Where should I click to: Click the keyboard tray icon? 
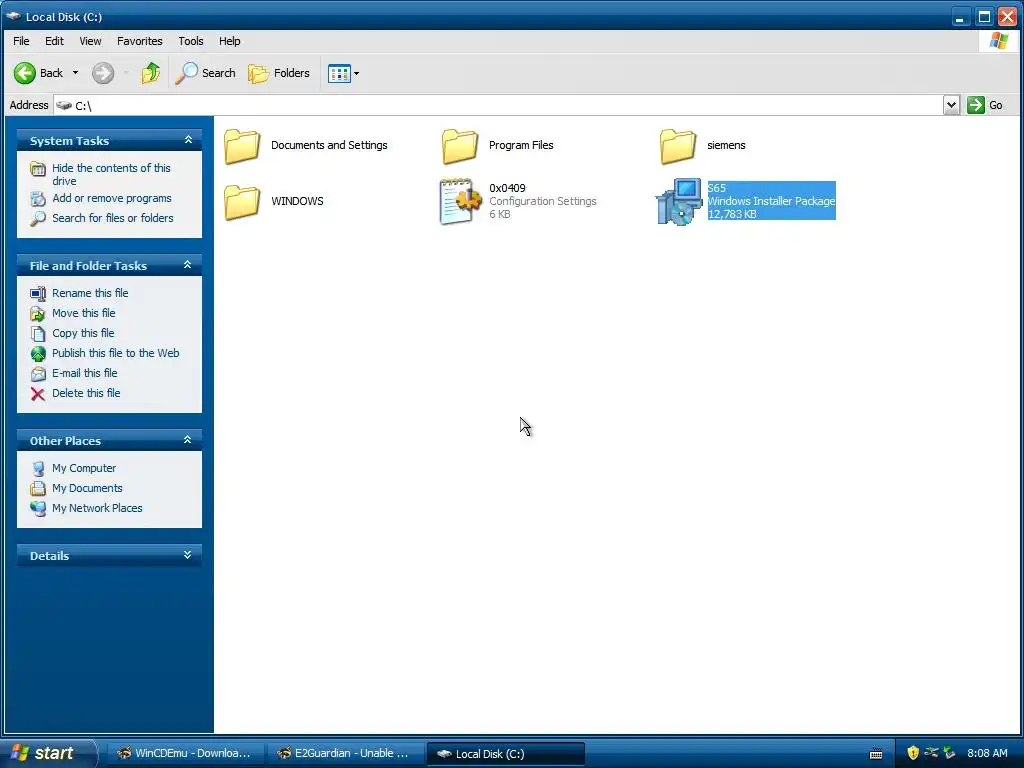pyautogui.click(x=876, y=754)
